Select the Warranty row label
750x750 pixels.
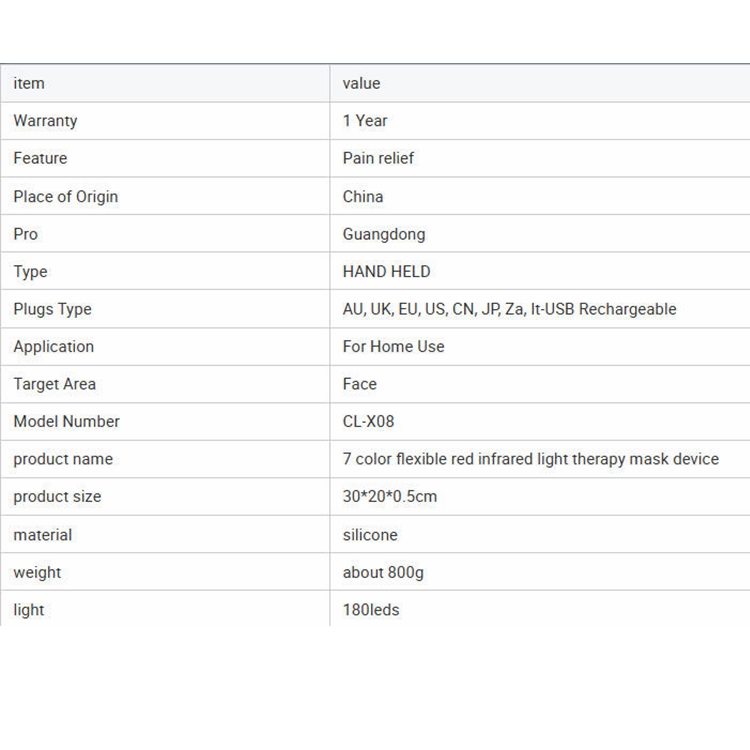pos(45,121)
